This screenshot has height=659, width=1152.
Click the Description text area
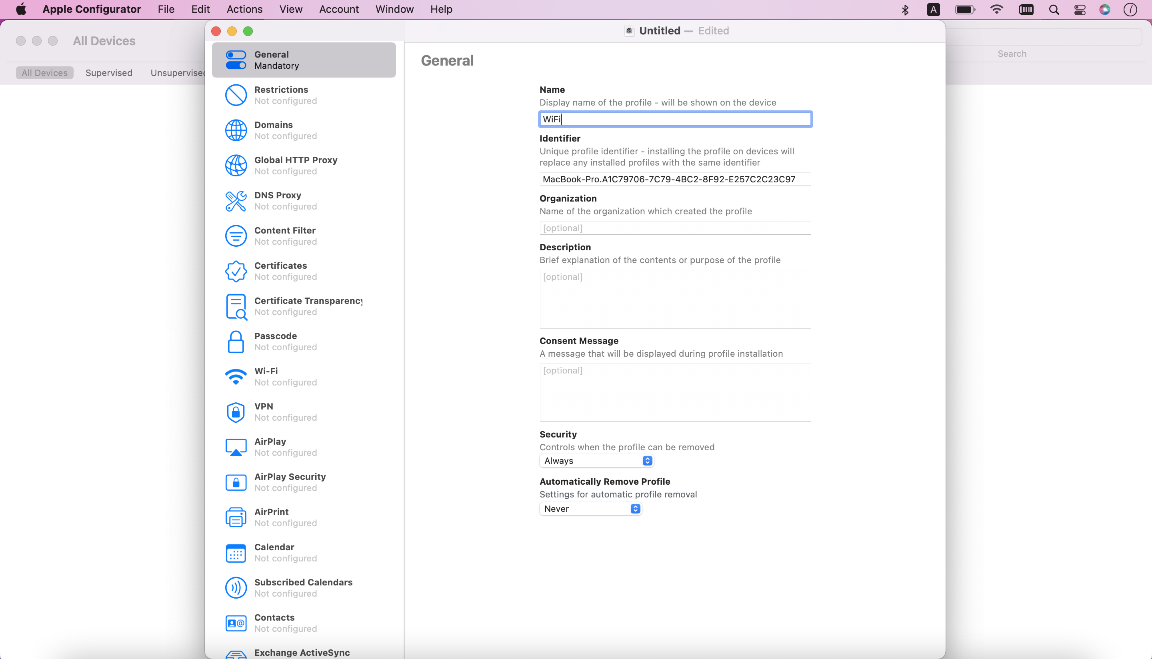(675, 298)
